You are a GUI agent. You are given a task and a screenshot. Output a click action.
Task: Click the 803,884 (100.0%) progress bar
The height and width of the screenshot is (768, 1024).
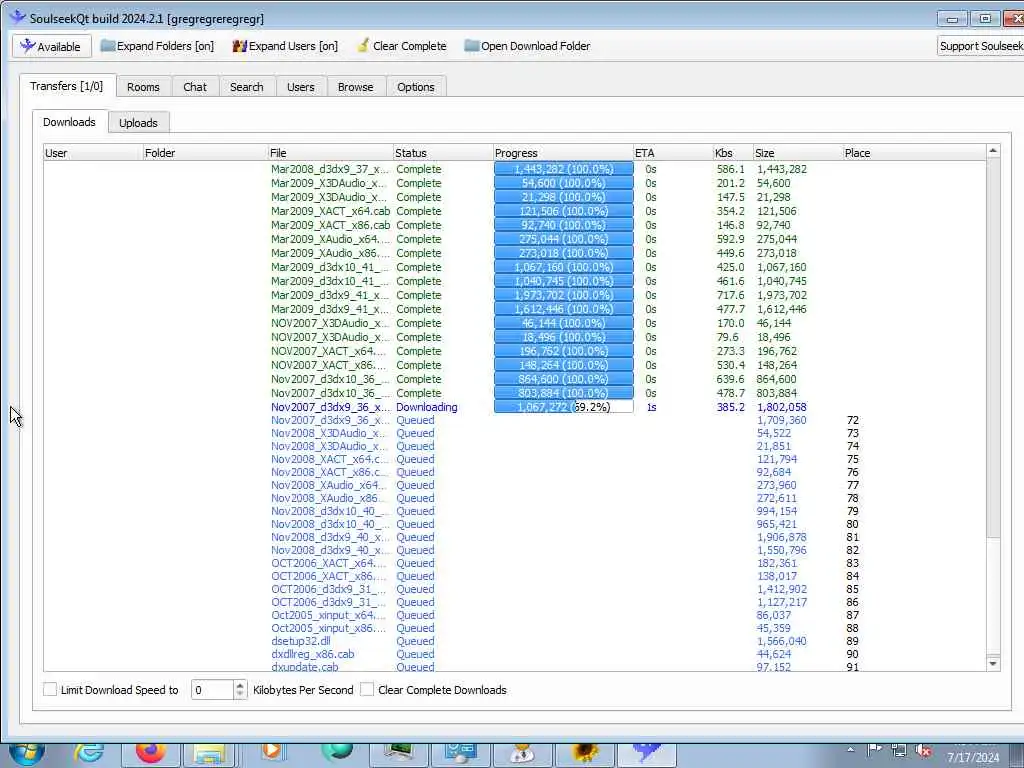point(564,393)
